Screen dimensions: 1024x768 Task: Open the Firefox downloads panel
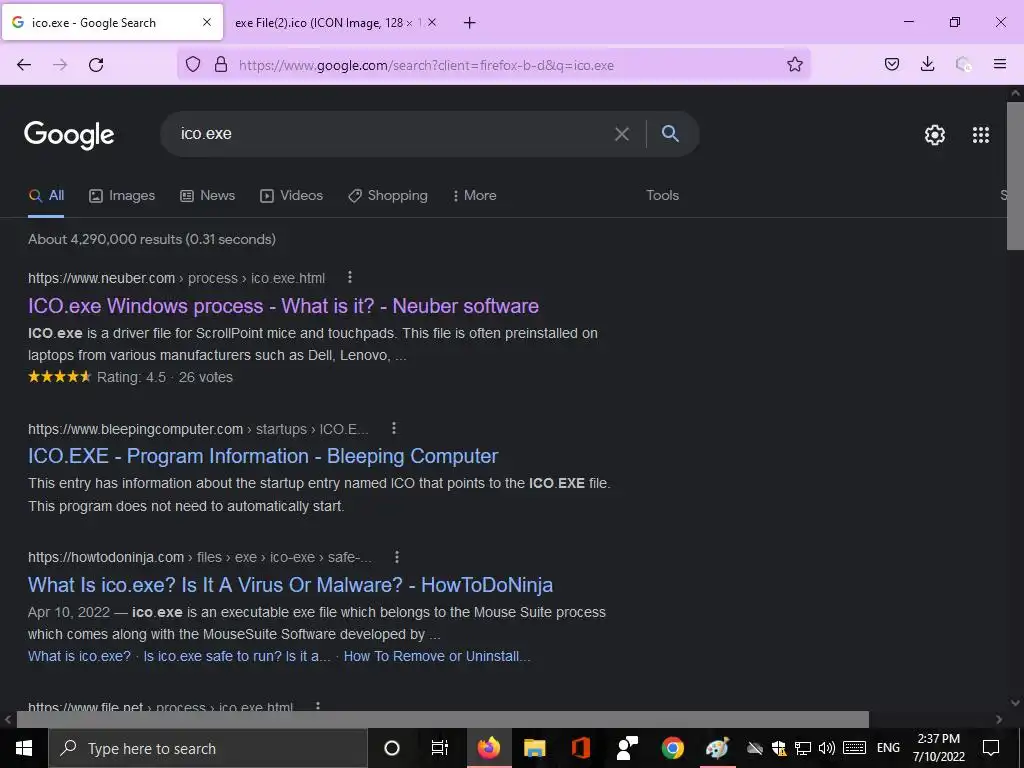[x=927, y=64]
